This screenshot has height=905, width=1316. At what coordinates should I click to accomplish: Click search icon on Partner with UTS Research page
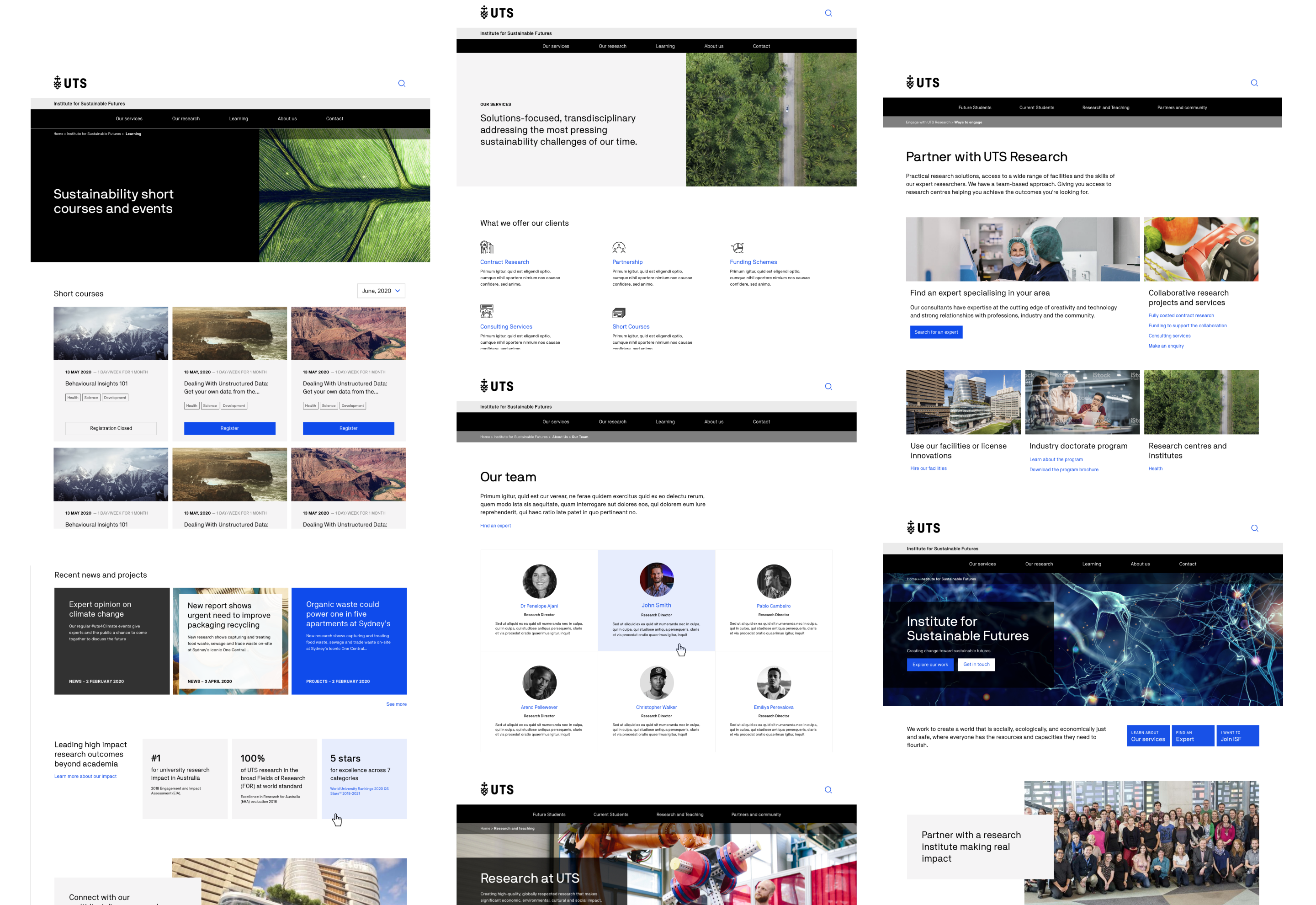point(1254,83)
